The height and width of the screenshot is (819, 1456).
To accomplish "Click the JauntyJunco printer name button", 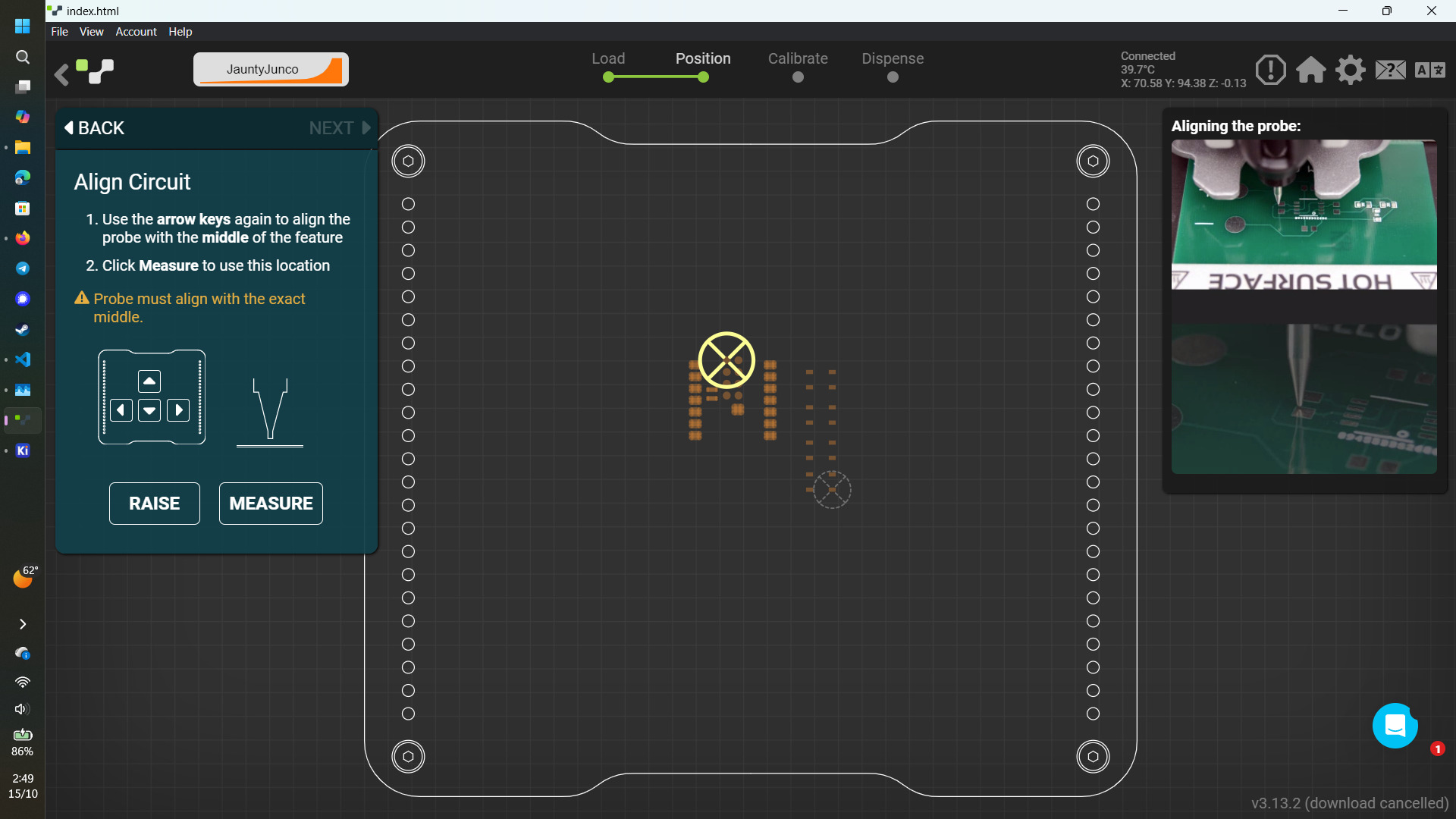I will tap(271, 69).
